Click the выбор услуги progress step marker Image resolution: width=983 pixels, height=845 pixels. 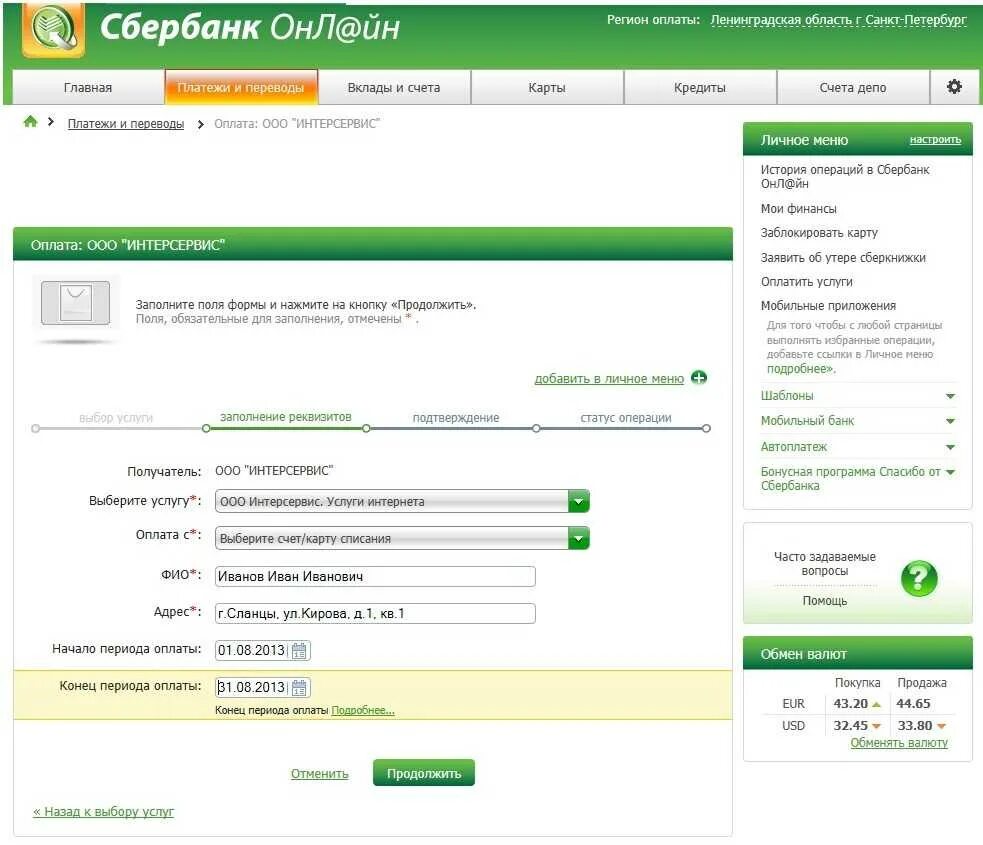point(36,429)
